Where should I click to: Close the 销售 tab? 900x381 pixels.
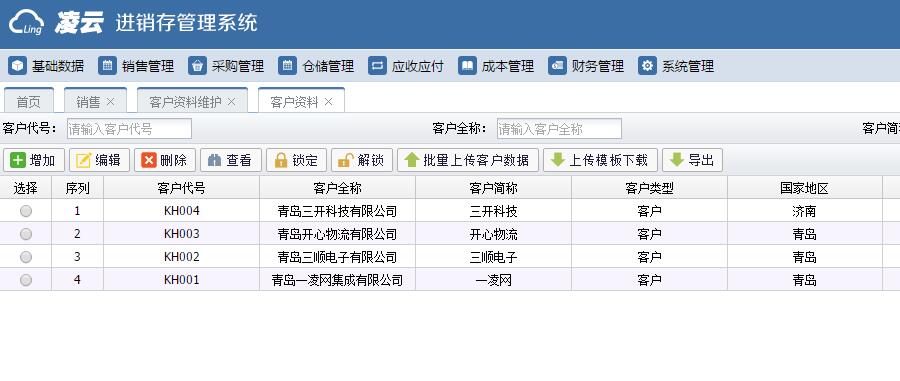point(111,102)
